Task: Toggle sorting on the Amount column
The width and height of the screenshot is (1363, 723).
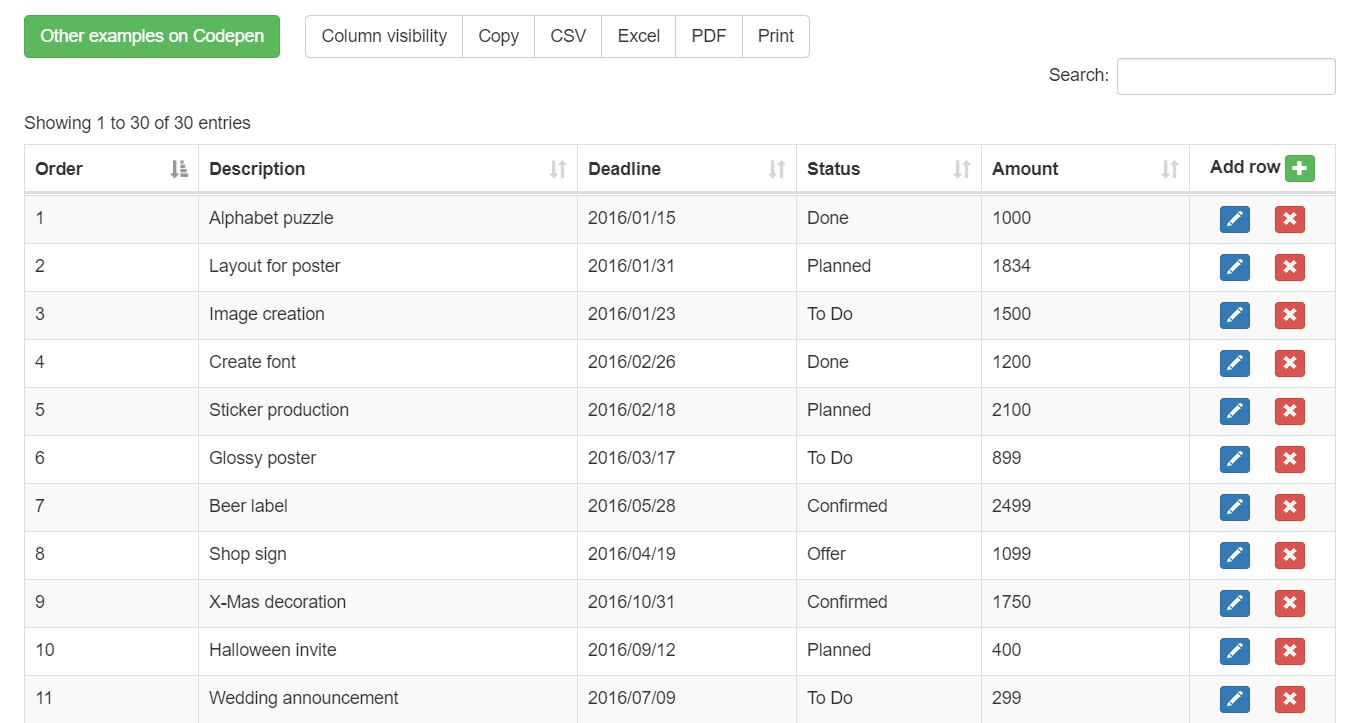Action: [1168, 169]
